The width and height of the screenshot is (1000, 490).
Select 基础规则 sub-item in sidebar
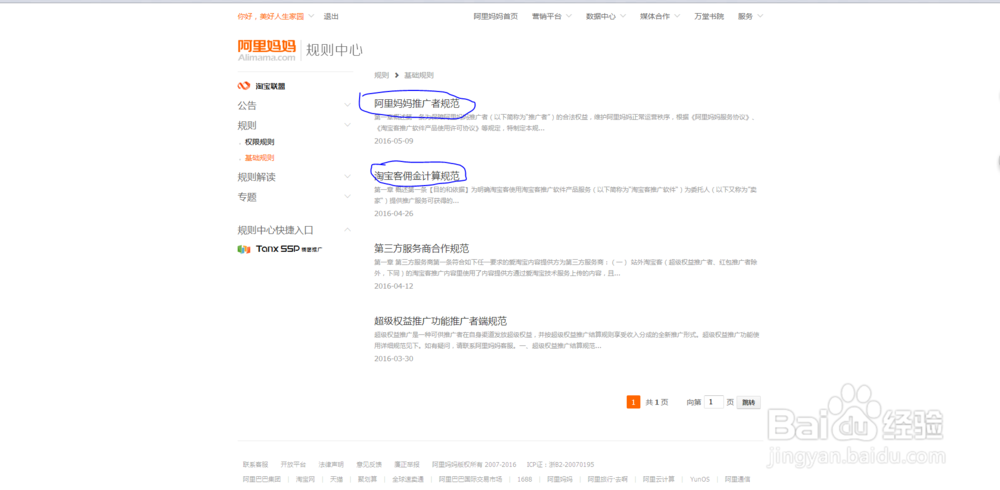tap(260, 158)
